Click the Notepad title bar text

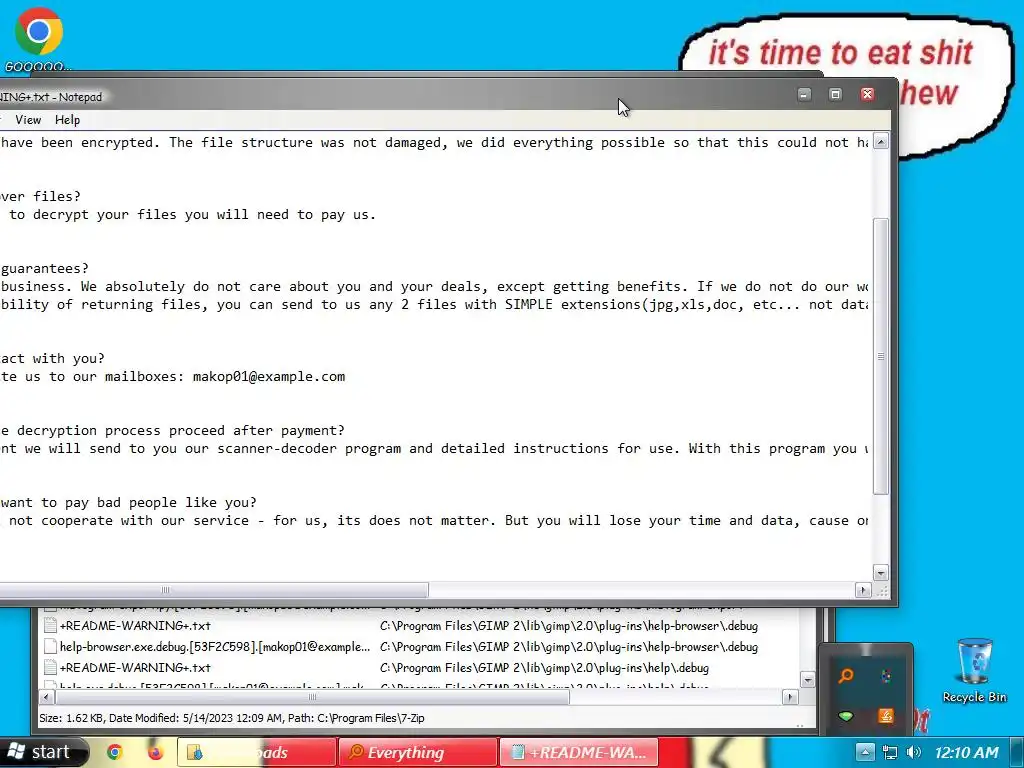(x=51, y=97)
